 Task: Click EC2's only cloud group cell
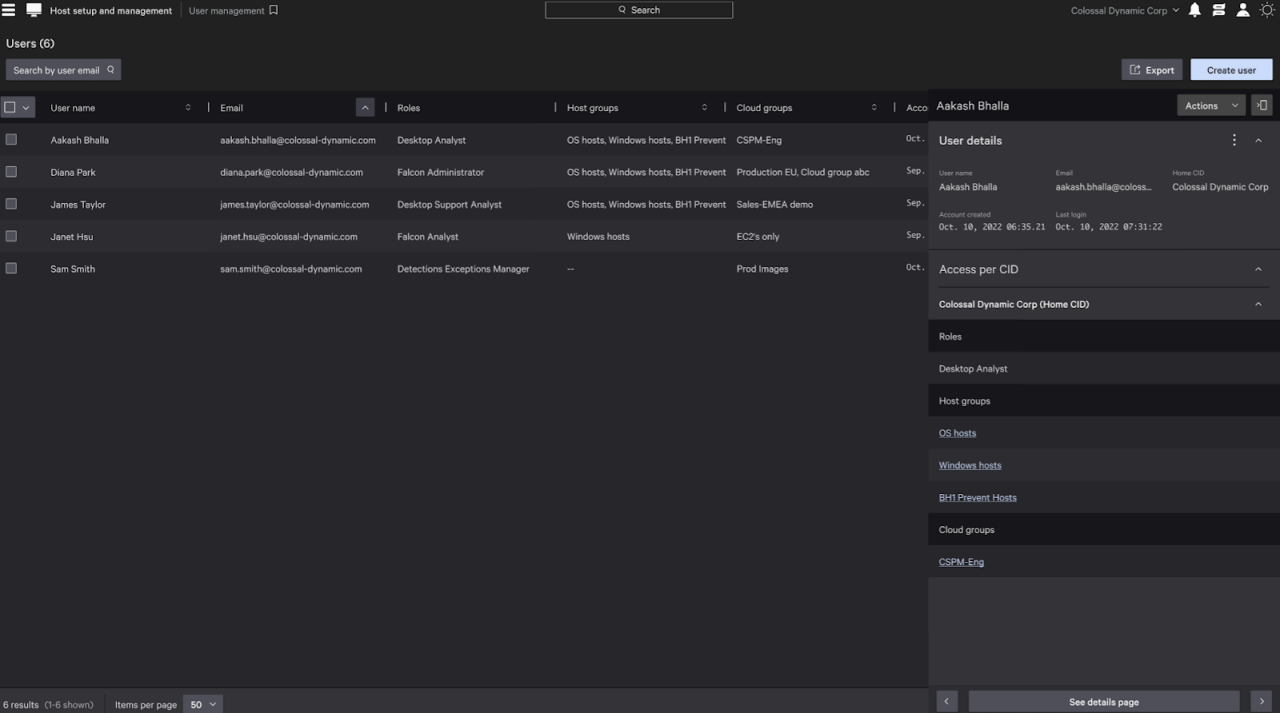(x=758, y=237)
